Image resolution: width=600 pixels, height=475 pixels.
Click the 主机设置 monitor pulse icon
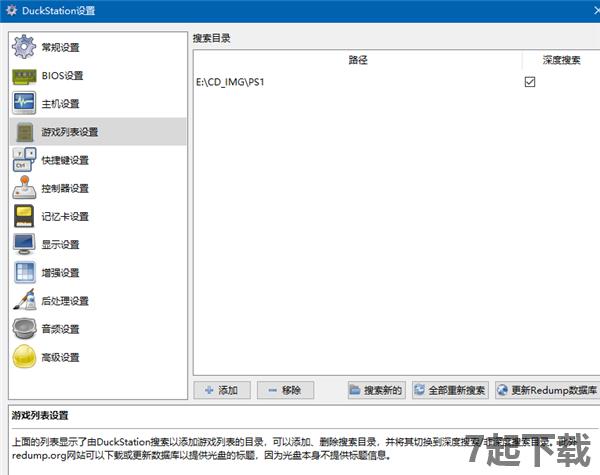24,103
